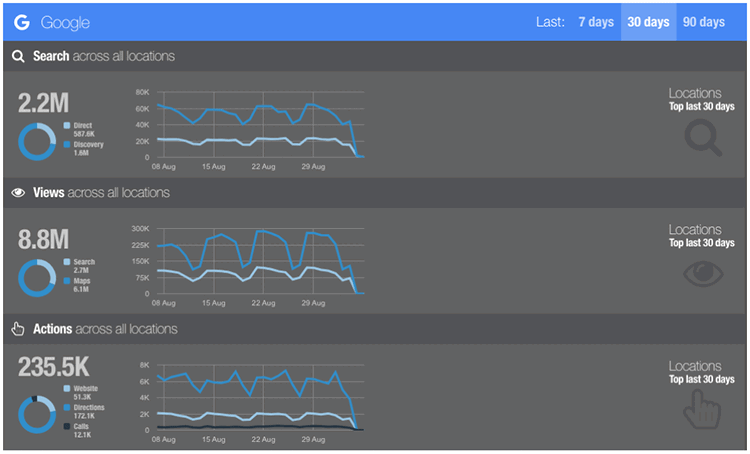Click the 2.2M search total
The width and height of the screenshot is (750, 454).
(44, 103)
